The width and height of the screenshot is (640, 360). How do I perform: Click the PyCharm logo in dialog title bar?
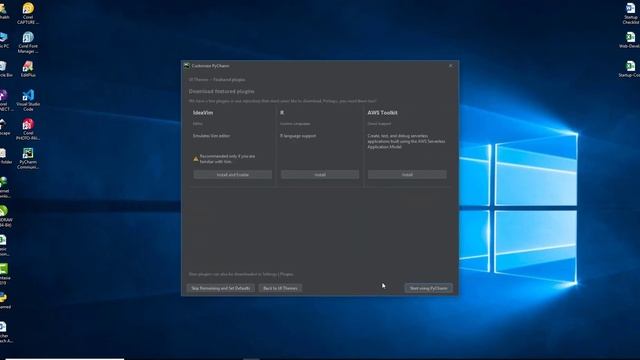click(x=187, y=65)
